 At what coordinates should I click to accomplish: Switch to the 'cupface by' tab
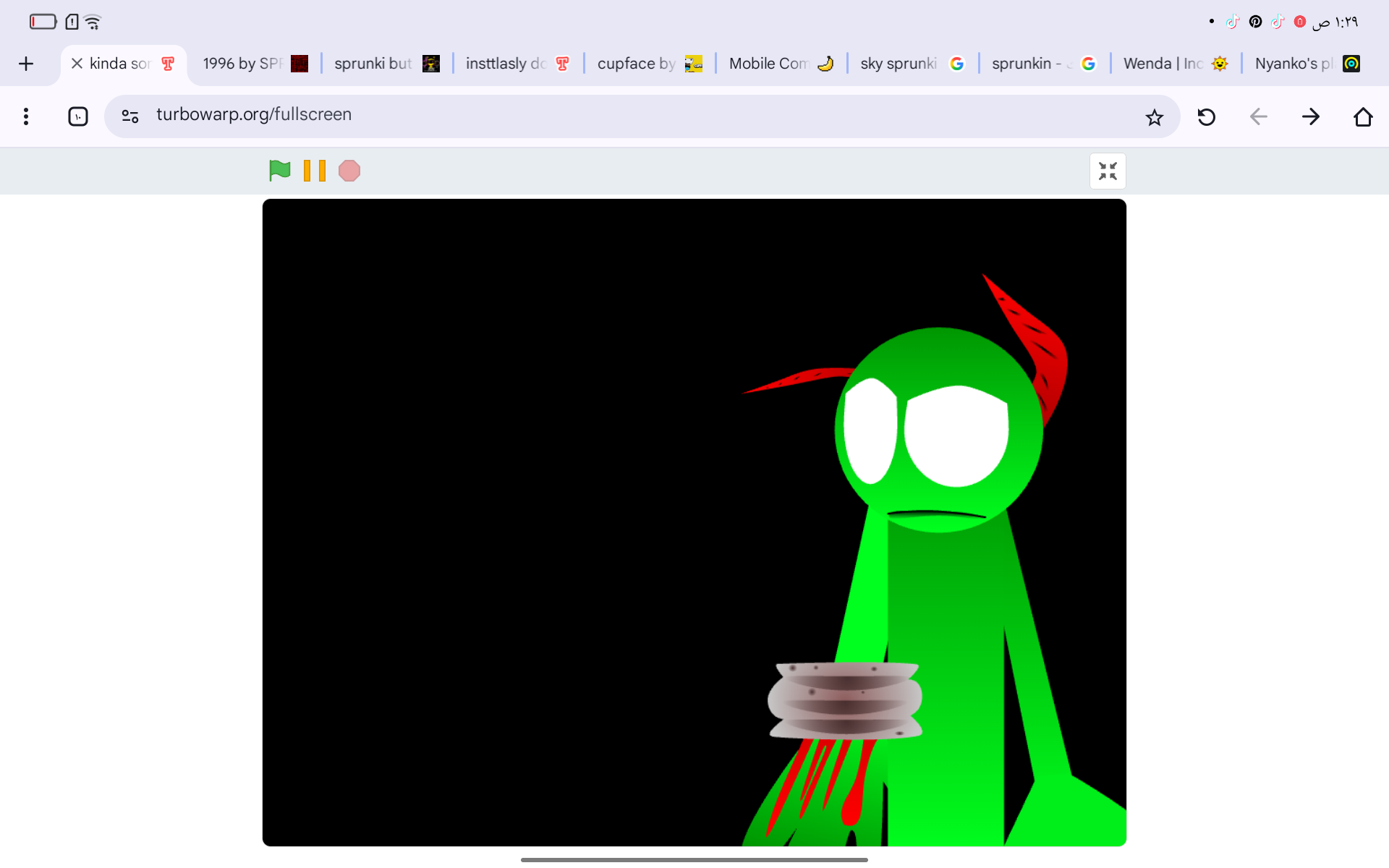tap(649, 64)
